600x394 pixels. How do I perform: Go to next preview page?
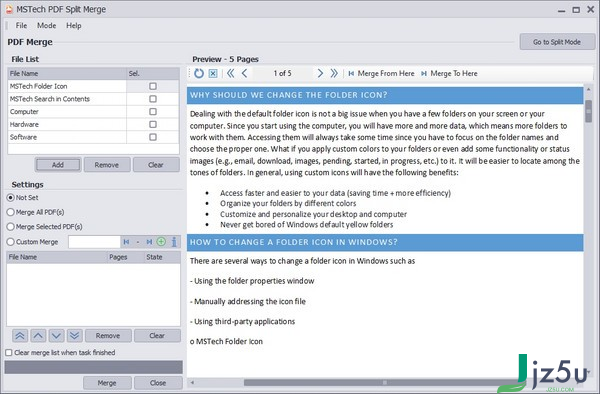(x=320, y=73)
